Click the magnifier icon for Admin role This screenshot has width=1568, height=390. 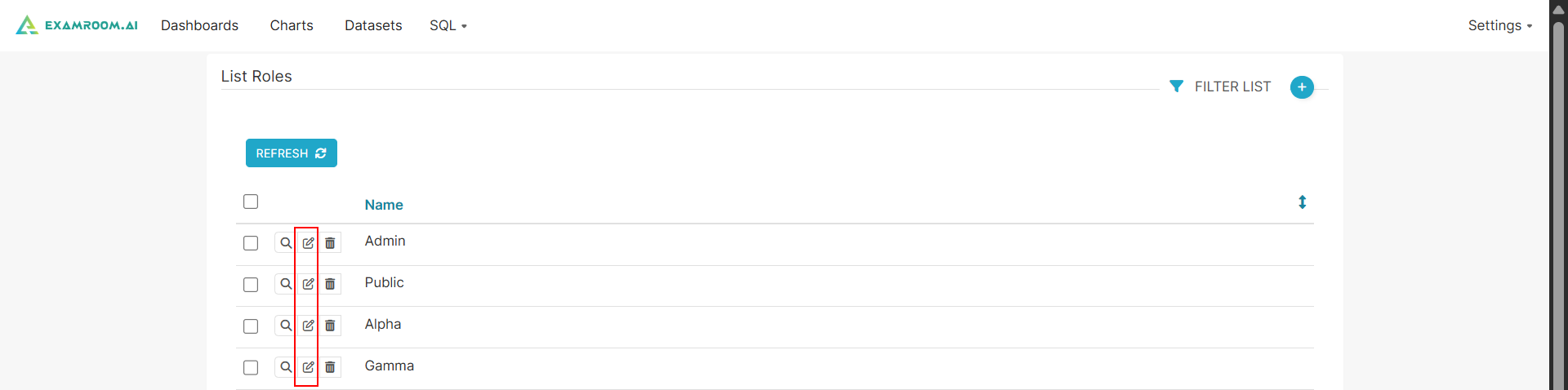tap(285, 243)
